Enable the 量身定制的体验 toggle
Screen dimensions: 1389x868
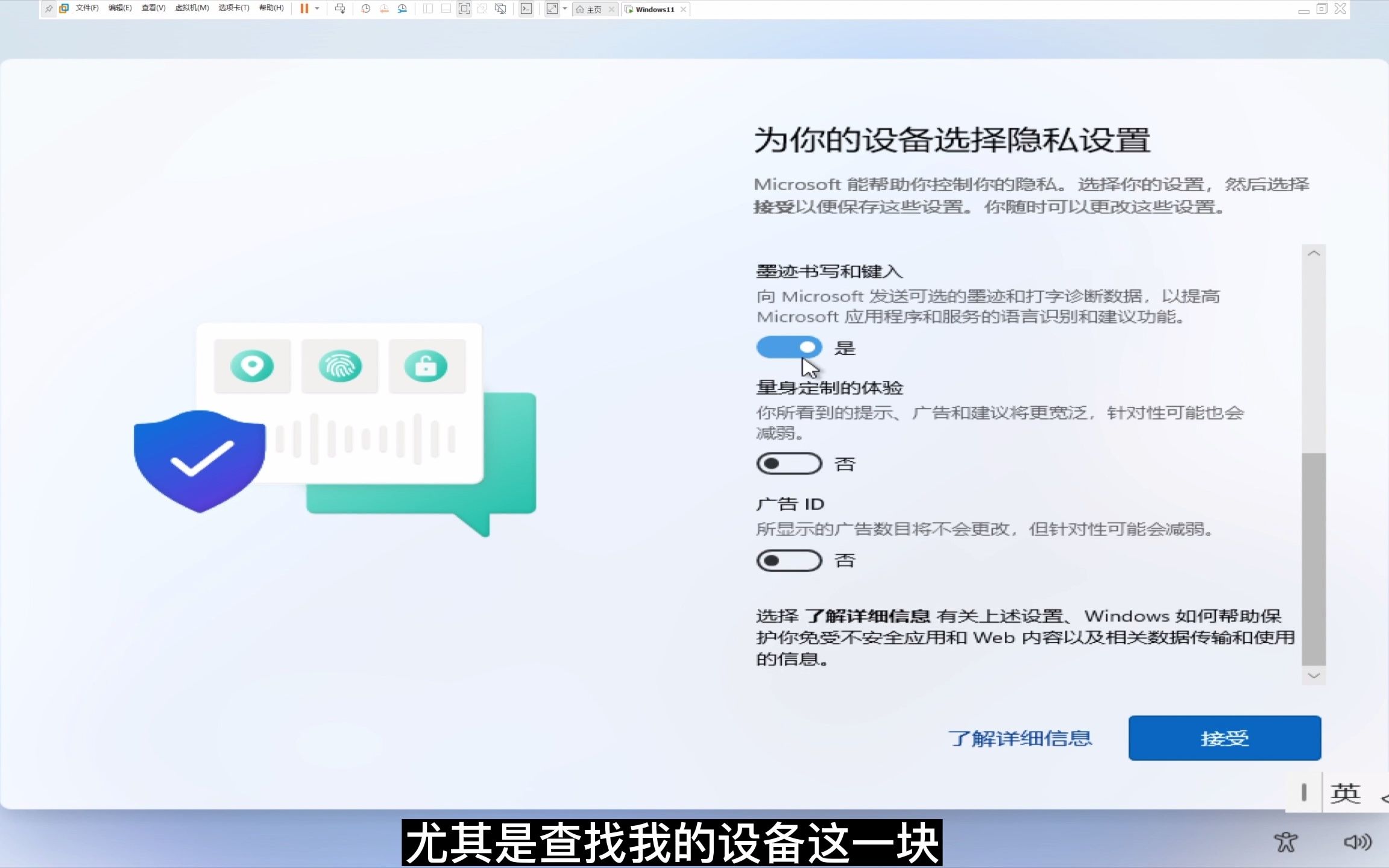point(788,463)
